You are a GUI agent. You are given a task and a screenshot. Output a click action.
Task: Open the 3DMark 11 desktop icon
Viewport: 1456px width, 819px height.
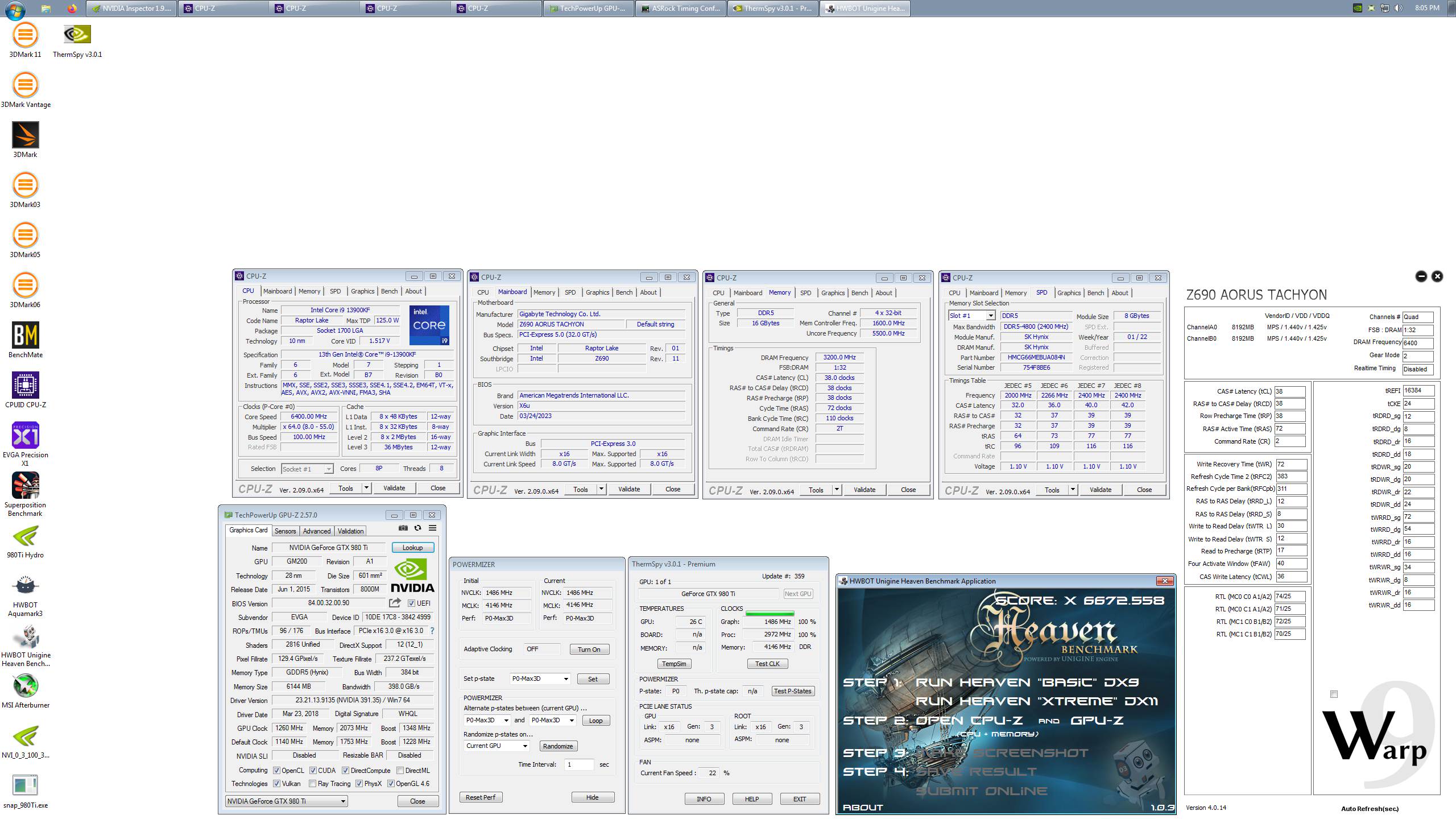(25, 40)
